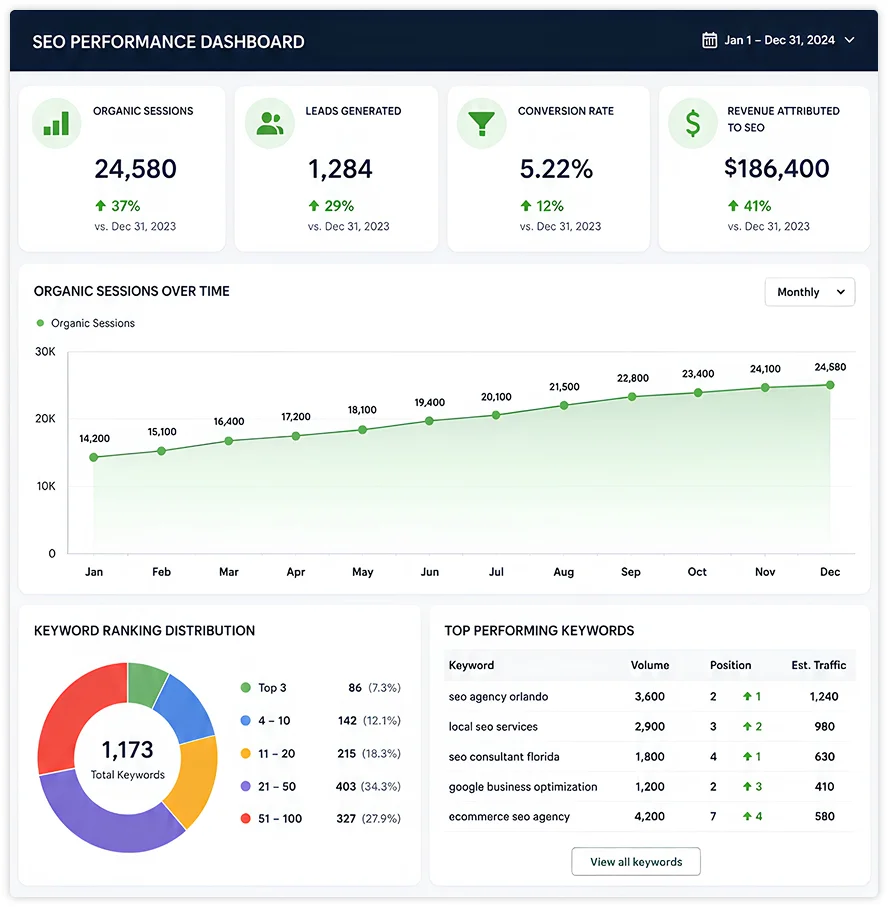Click the 1,284 leads generated value

(x=340, y=169)
